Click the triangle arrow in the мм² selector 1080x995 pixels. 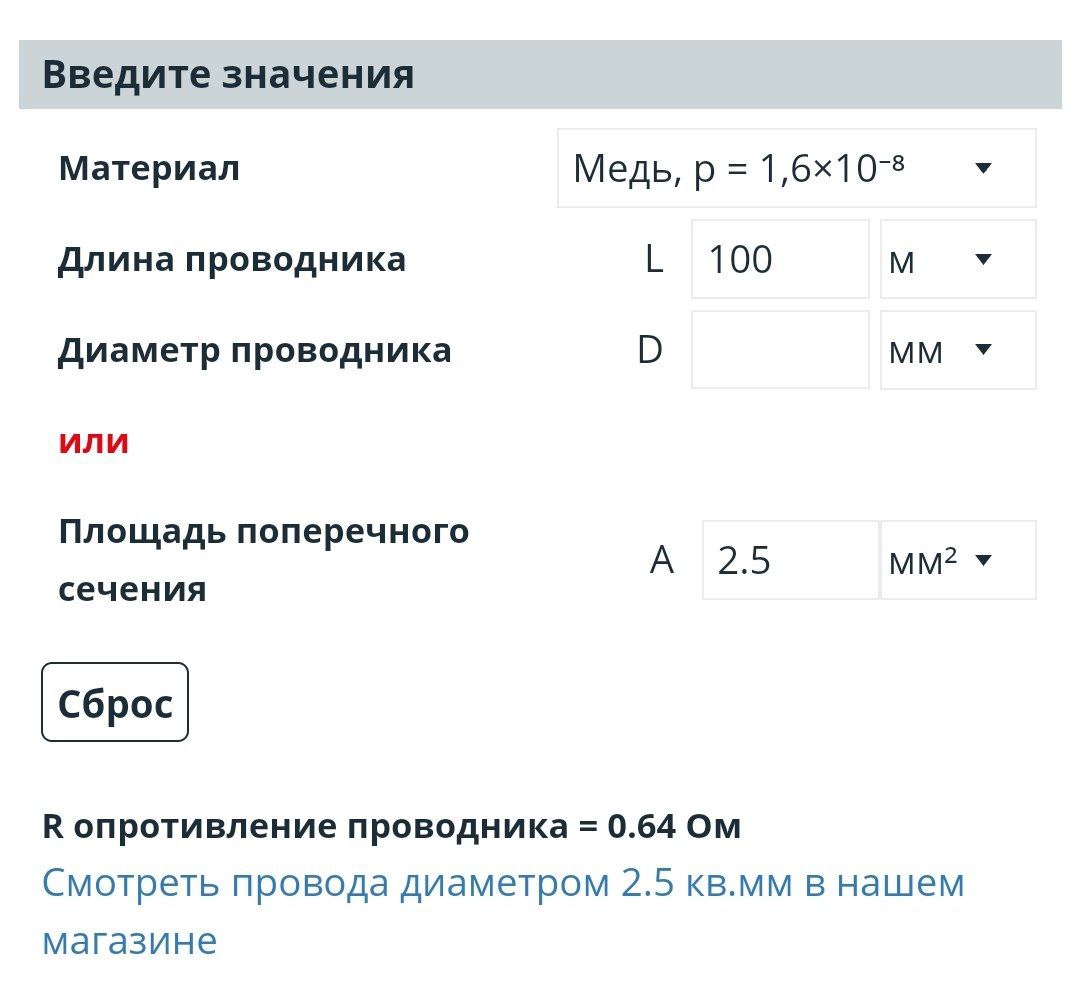pyautogui.click(x=984, y=560)
